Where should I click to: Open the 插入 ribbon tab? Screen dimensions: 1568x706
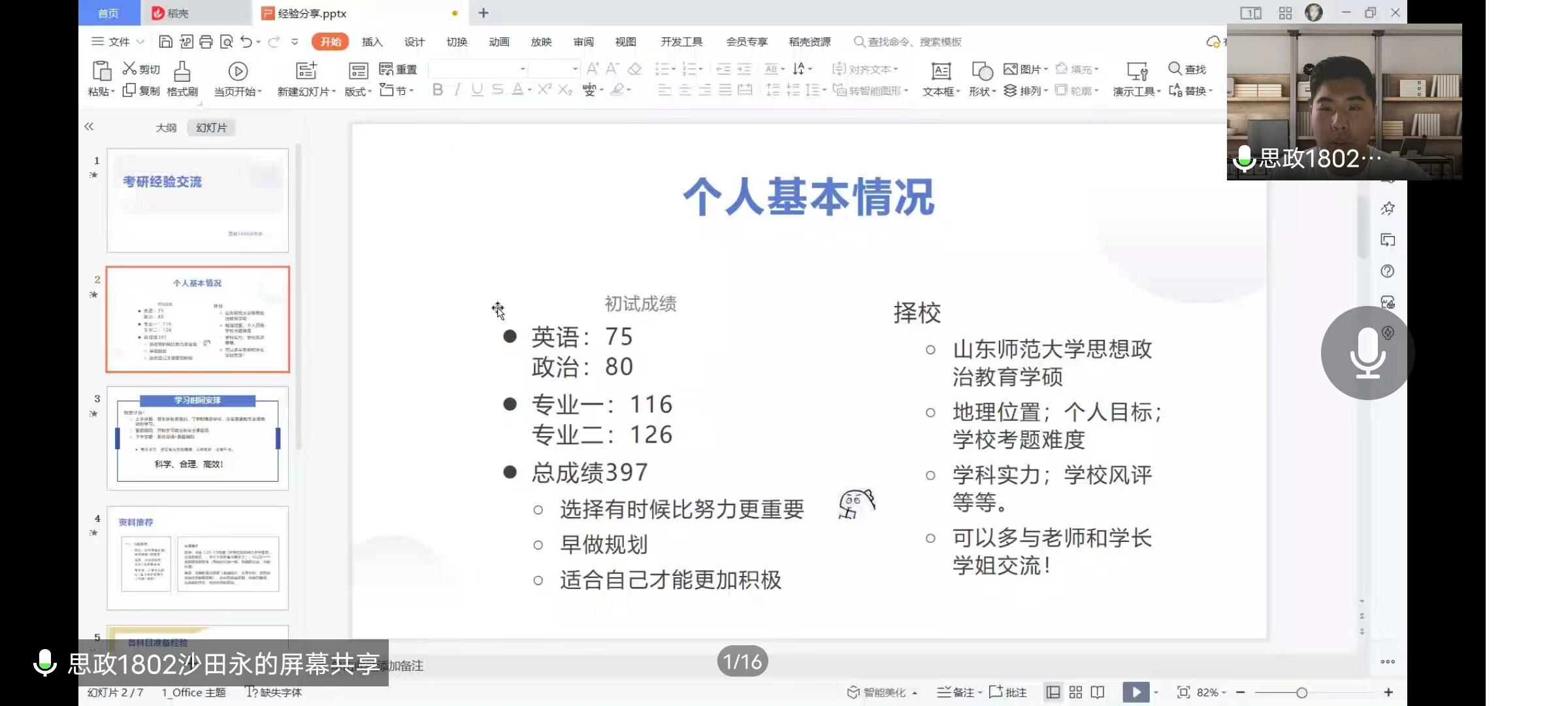tap(372, 42)
